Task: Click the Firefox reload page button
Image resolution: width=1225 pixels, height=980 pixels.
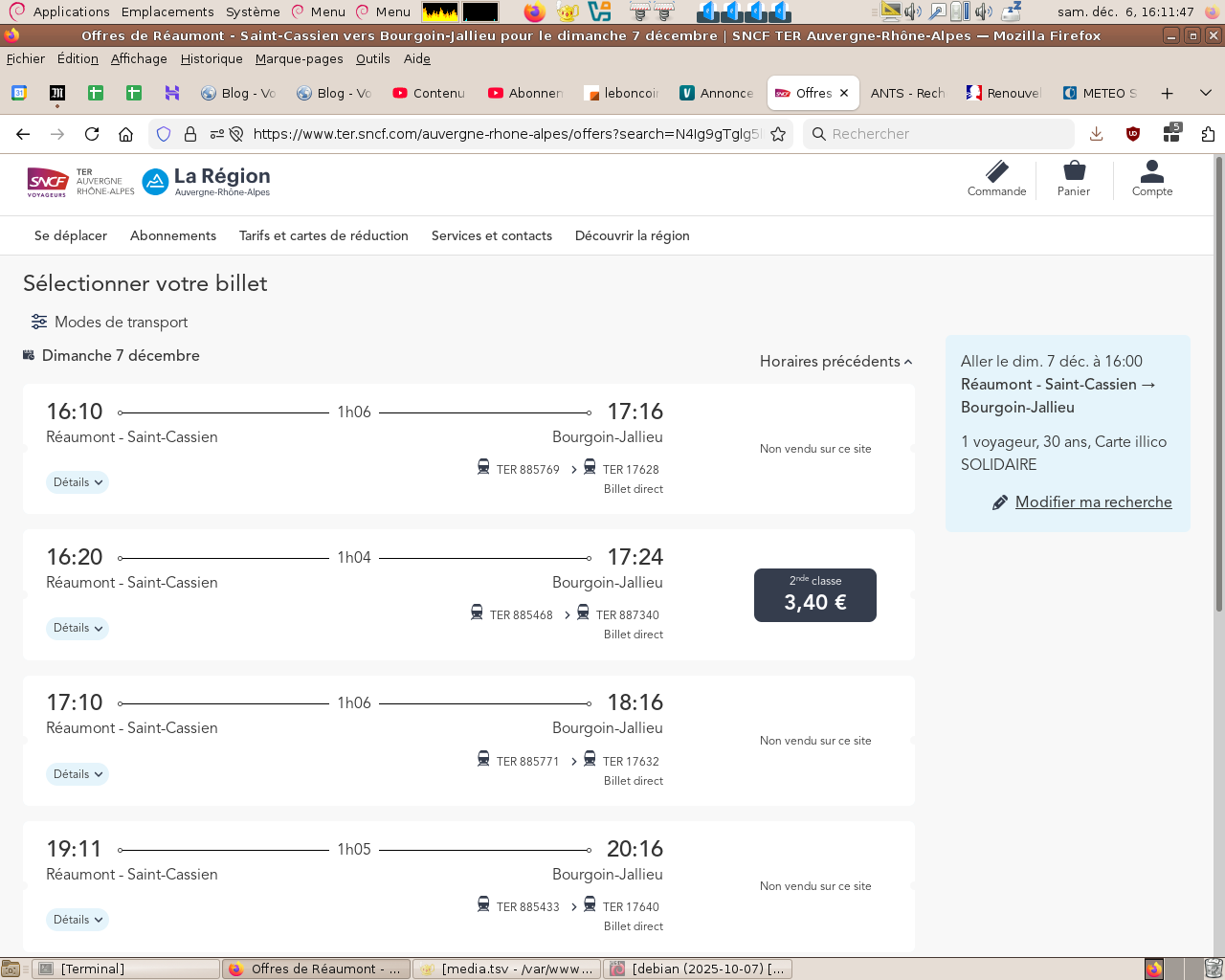Action: [x=92, y=134]
